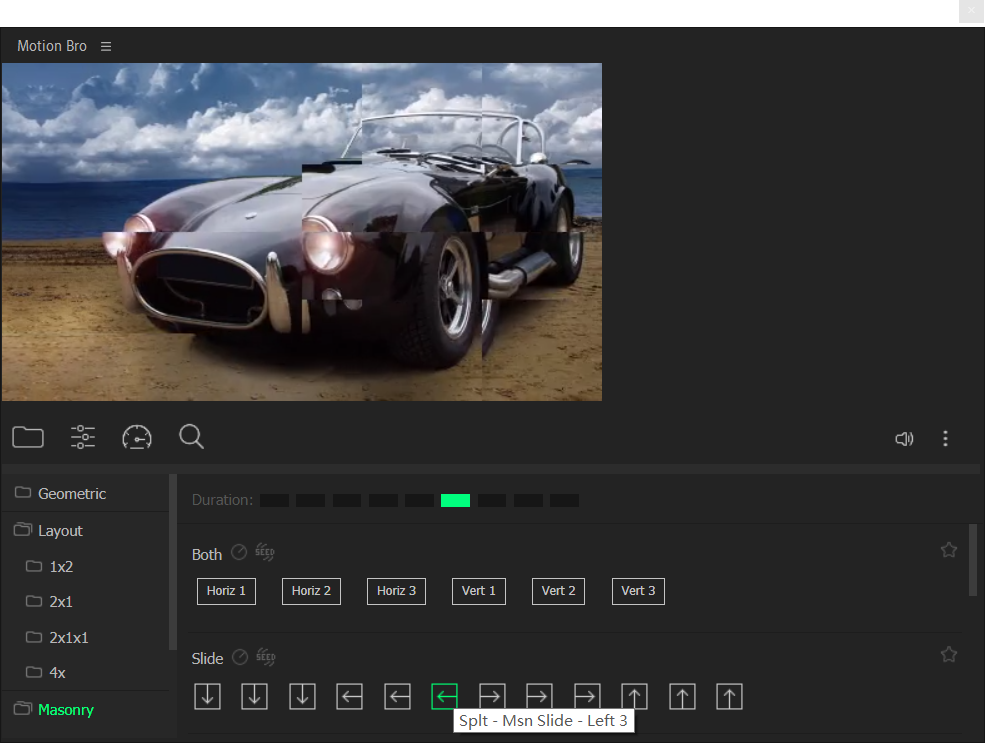Apply the Vert 3 preset
The image size is (985, 743).
(x=638, y=591)
